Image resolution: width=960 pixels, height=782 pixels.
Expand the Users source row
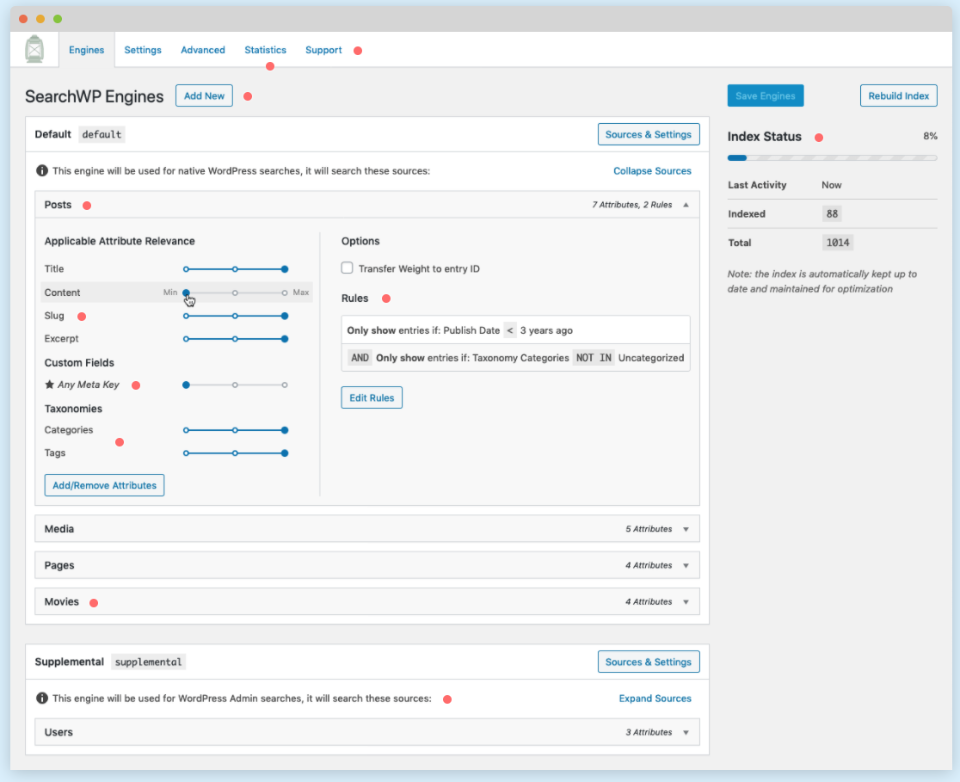[367, 732]
